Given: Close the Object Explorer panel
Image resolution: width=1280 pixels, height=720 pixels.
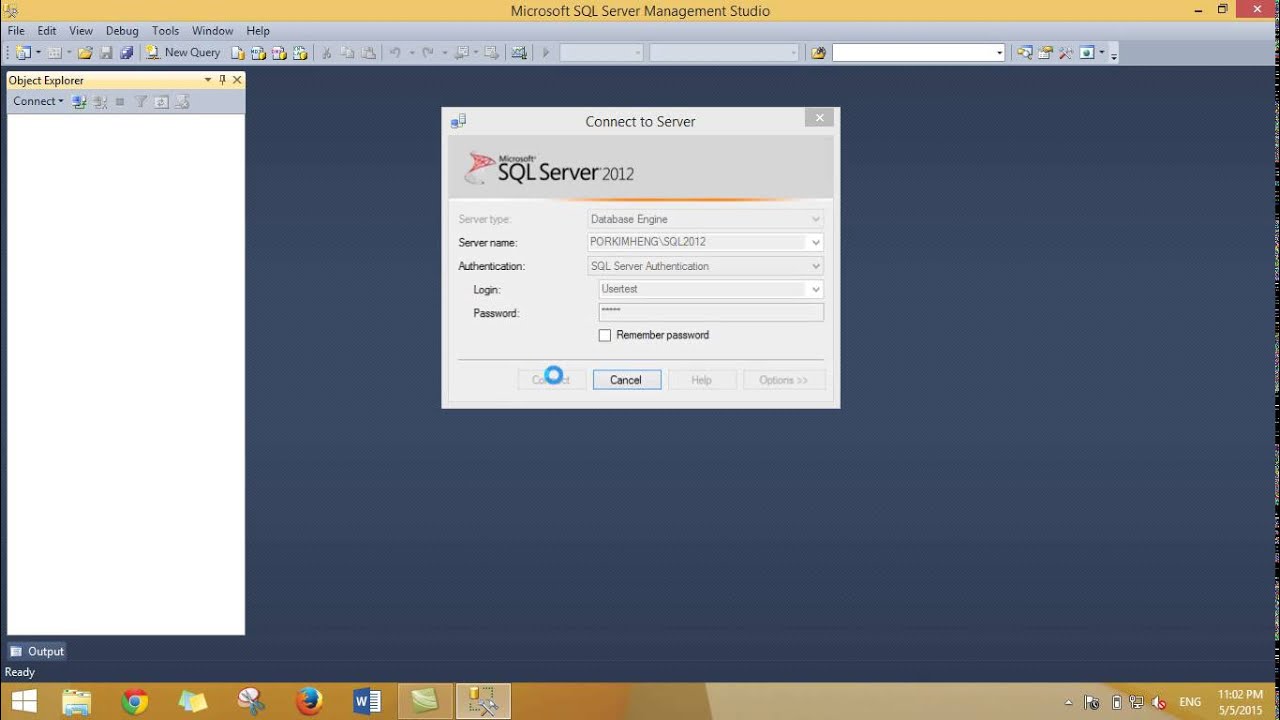Looking at the screenshot, I should point(237,80).
